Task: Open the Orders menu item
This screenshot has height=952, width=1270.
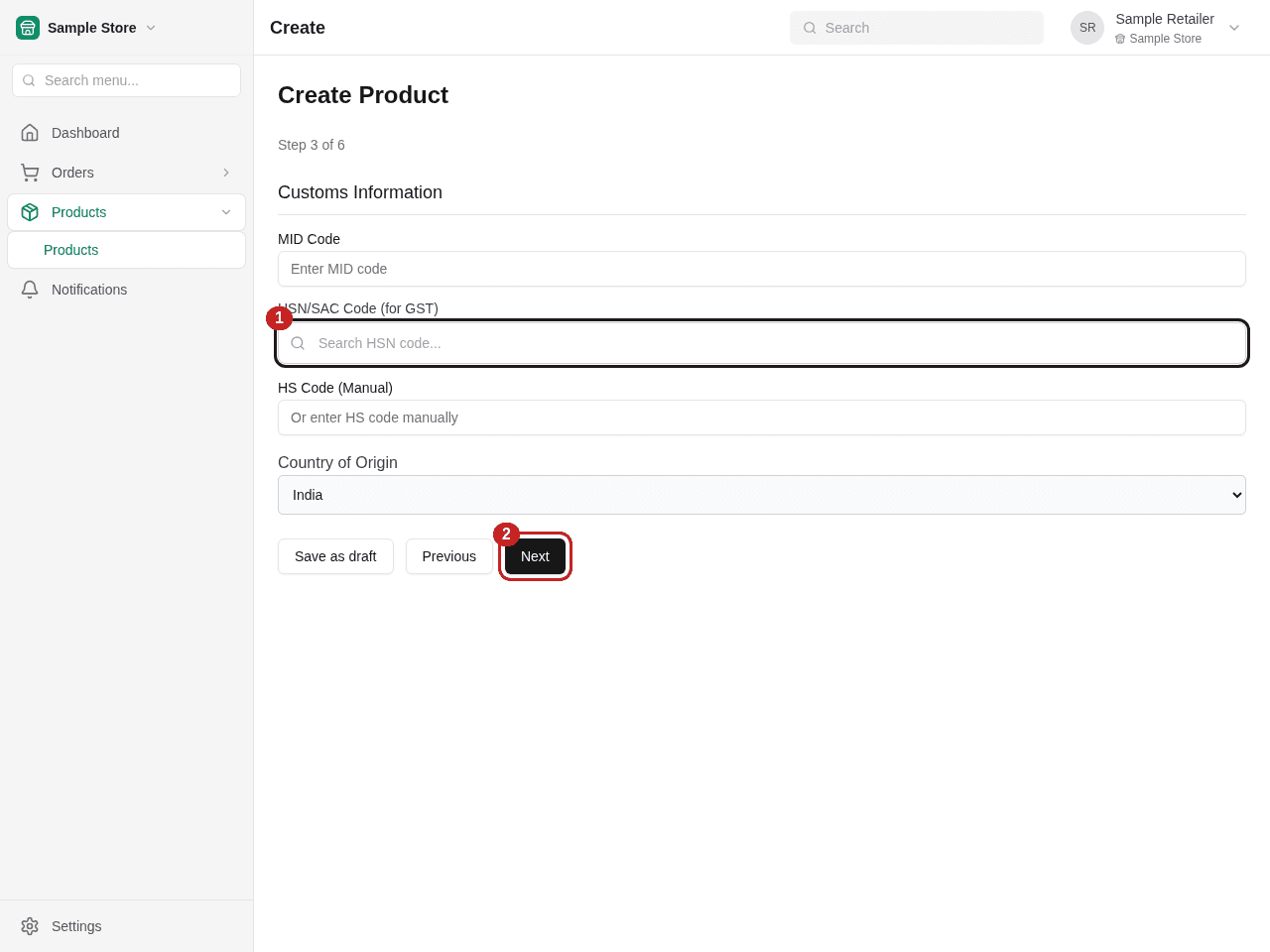Action: pos(126,173)
